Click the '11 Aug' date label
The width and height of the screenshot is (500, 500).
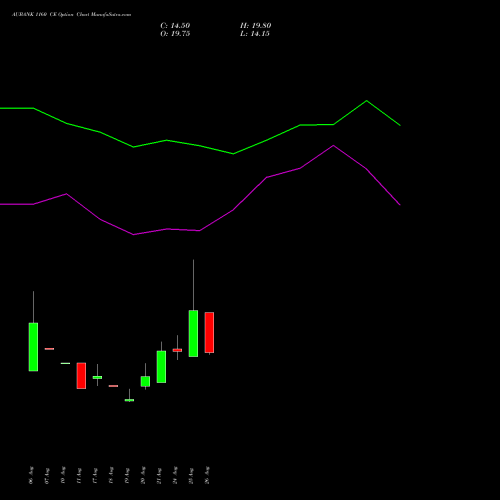(79, 476)
